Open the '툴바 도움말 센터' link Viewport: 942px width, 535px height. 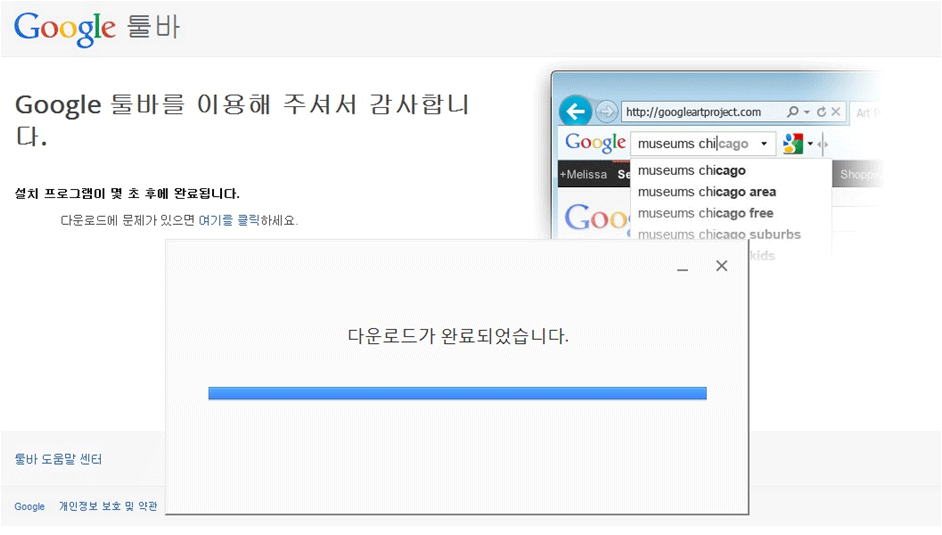(x=58, y=459)
